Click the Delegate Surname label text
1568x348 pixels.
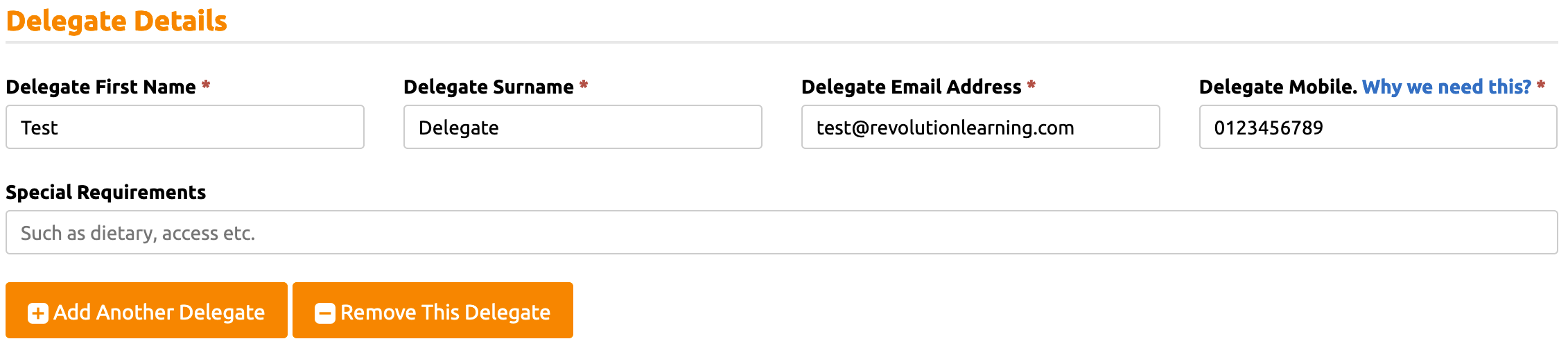[489, 87]
